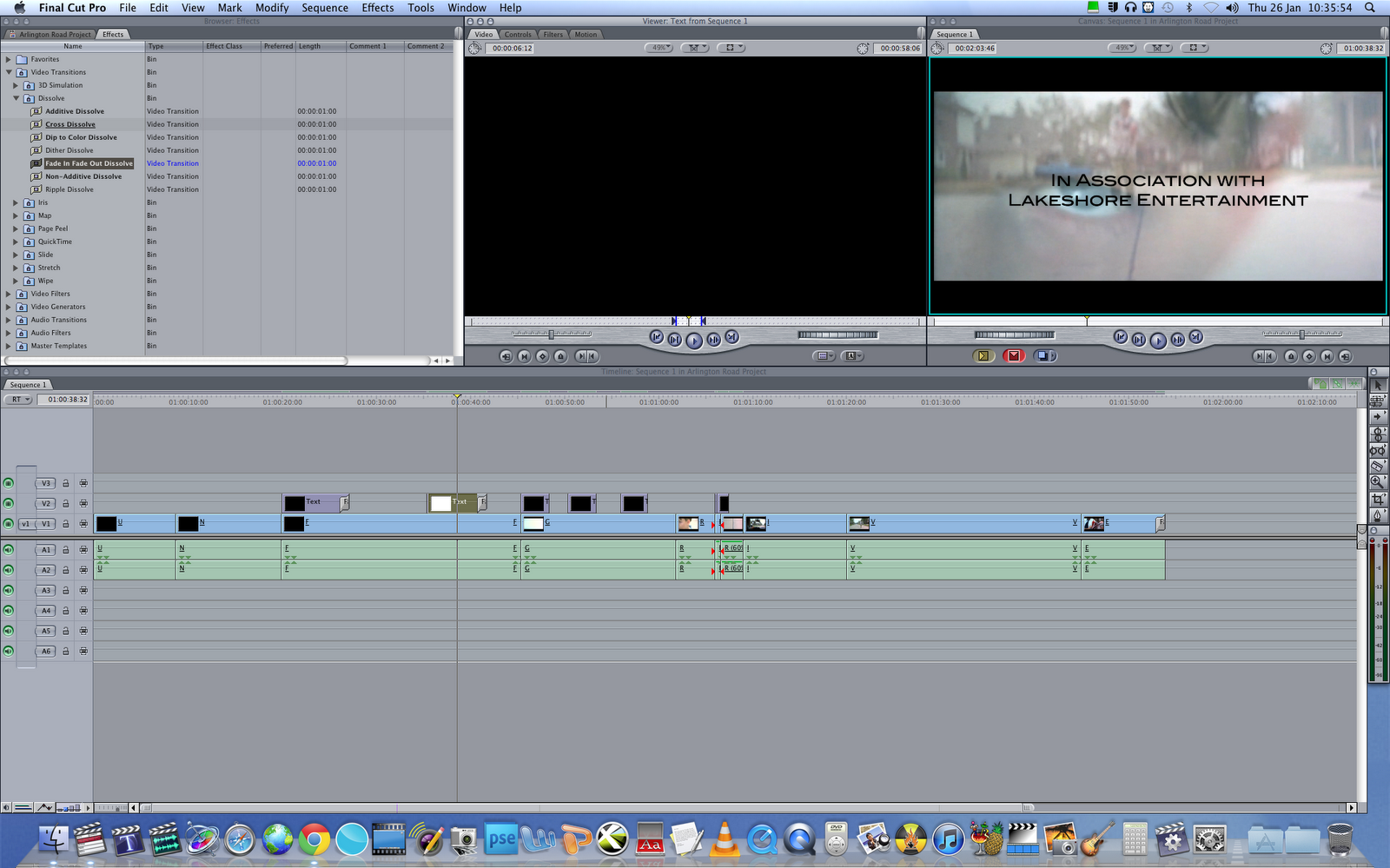Select the Track Select forward arrow tool
Viewport: 1390px width, 868px height.
click(x=1378, y=417)
